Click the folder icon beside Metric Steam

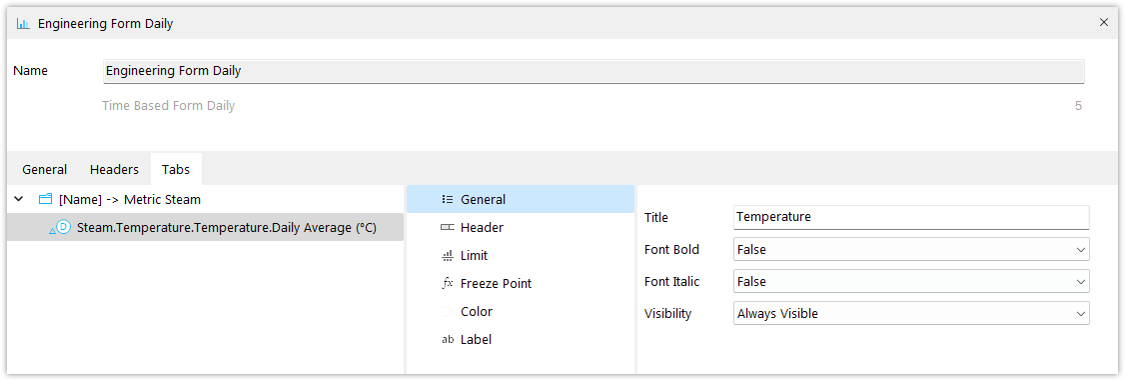pyautogui.click(x=45, y=199)
